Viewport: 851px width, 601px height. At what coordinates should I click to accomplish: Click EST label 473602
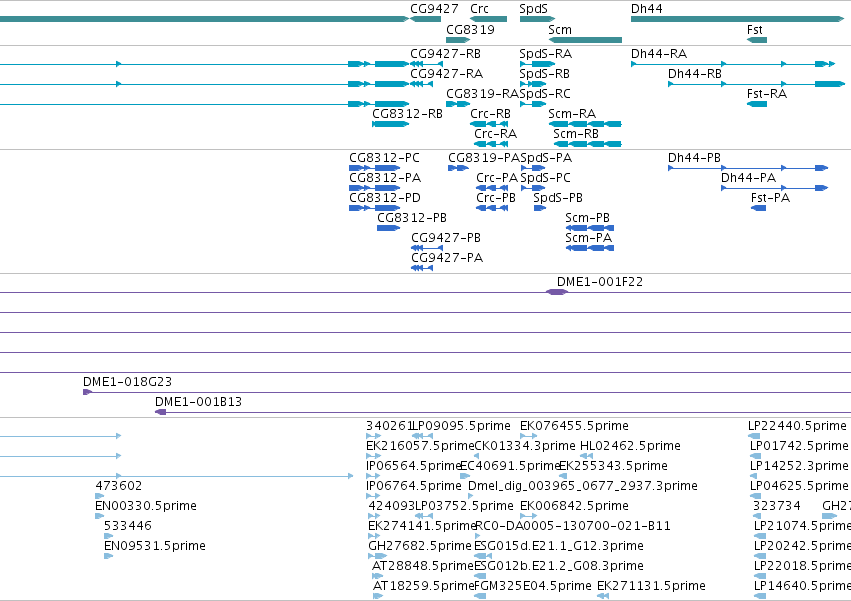click(118, 486)
